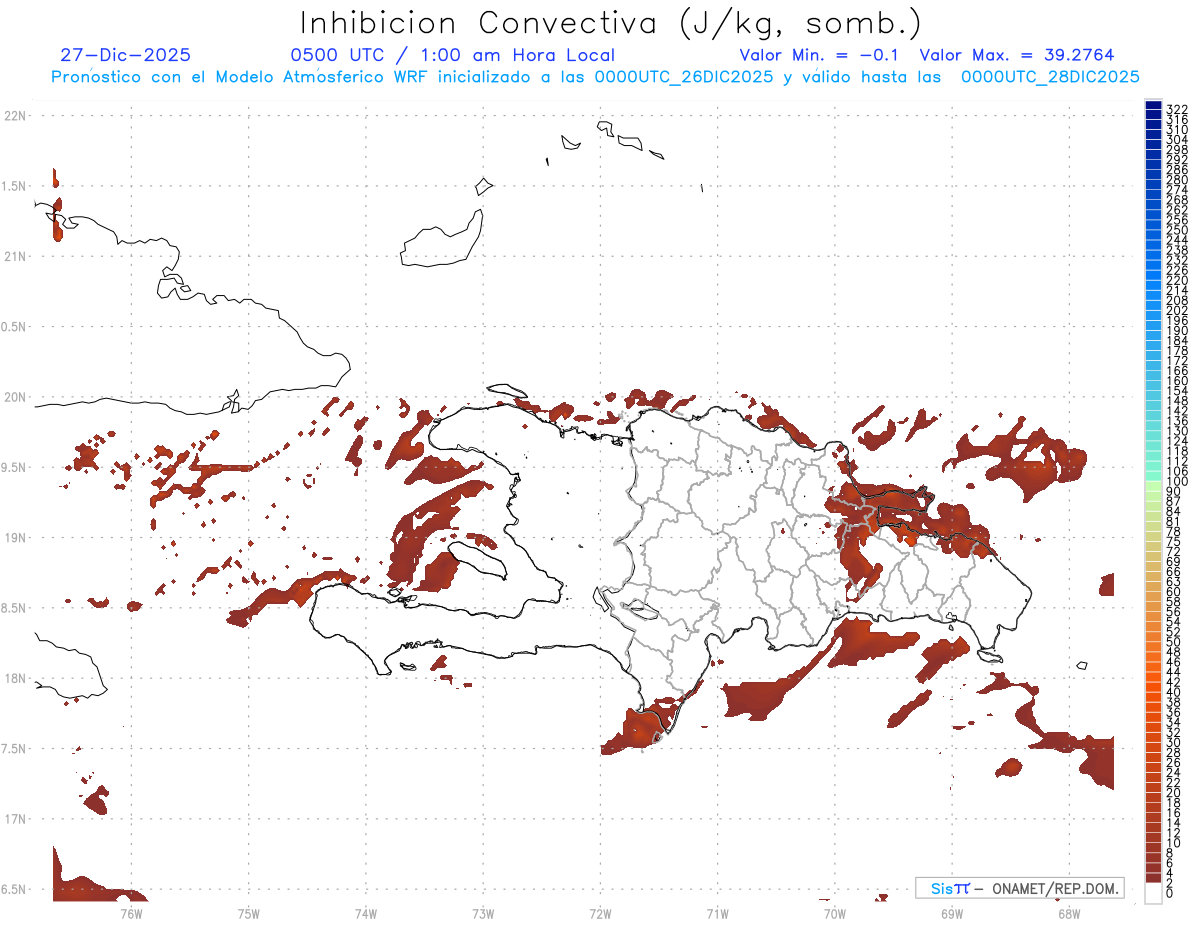Click the '19N' latitude label

tap(15, 538)
